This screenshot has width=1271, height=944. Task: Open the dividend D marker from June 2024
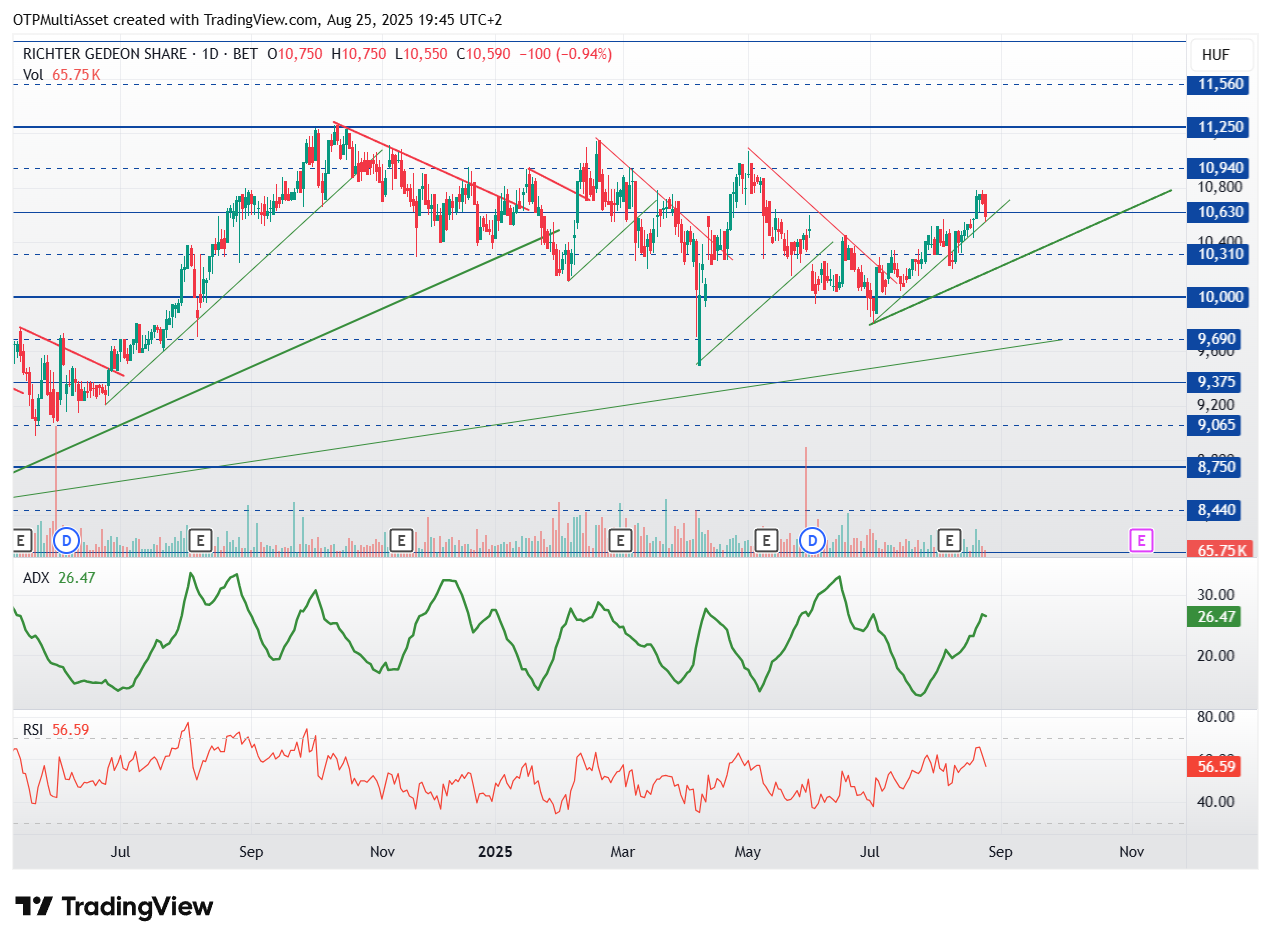tap(66, 541)
